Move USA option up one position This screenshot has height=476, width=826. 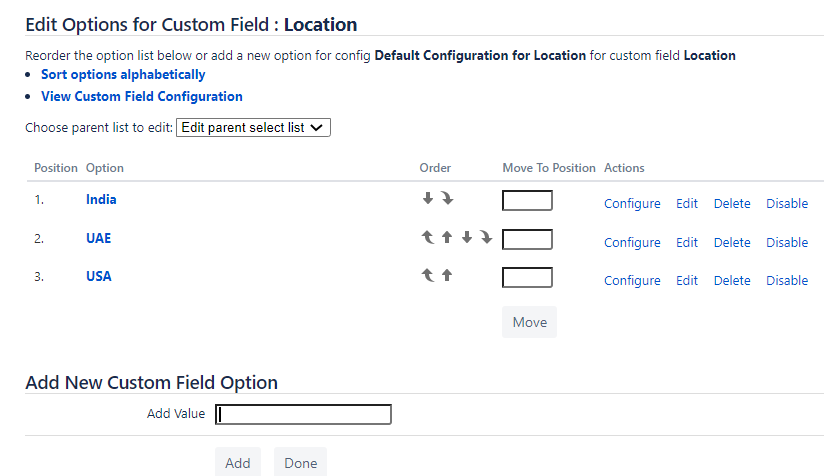click(447, 276)
